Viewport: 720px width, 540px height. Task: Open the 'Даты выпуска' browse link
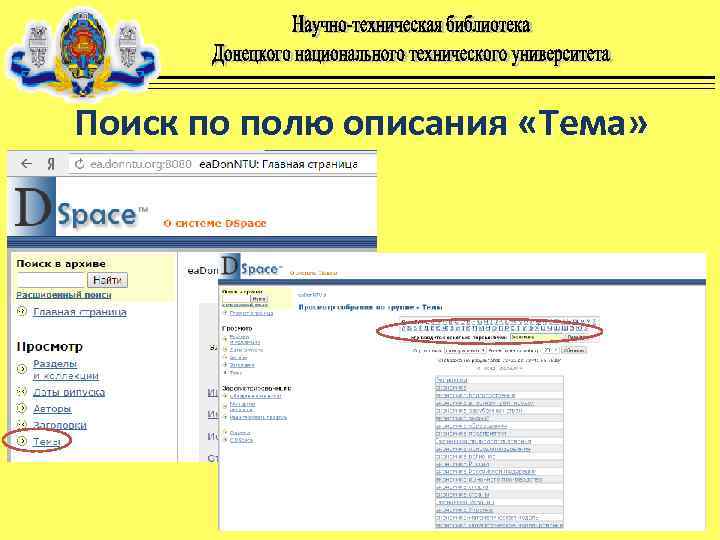click(x=69, y=392)
